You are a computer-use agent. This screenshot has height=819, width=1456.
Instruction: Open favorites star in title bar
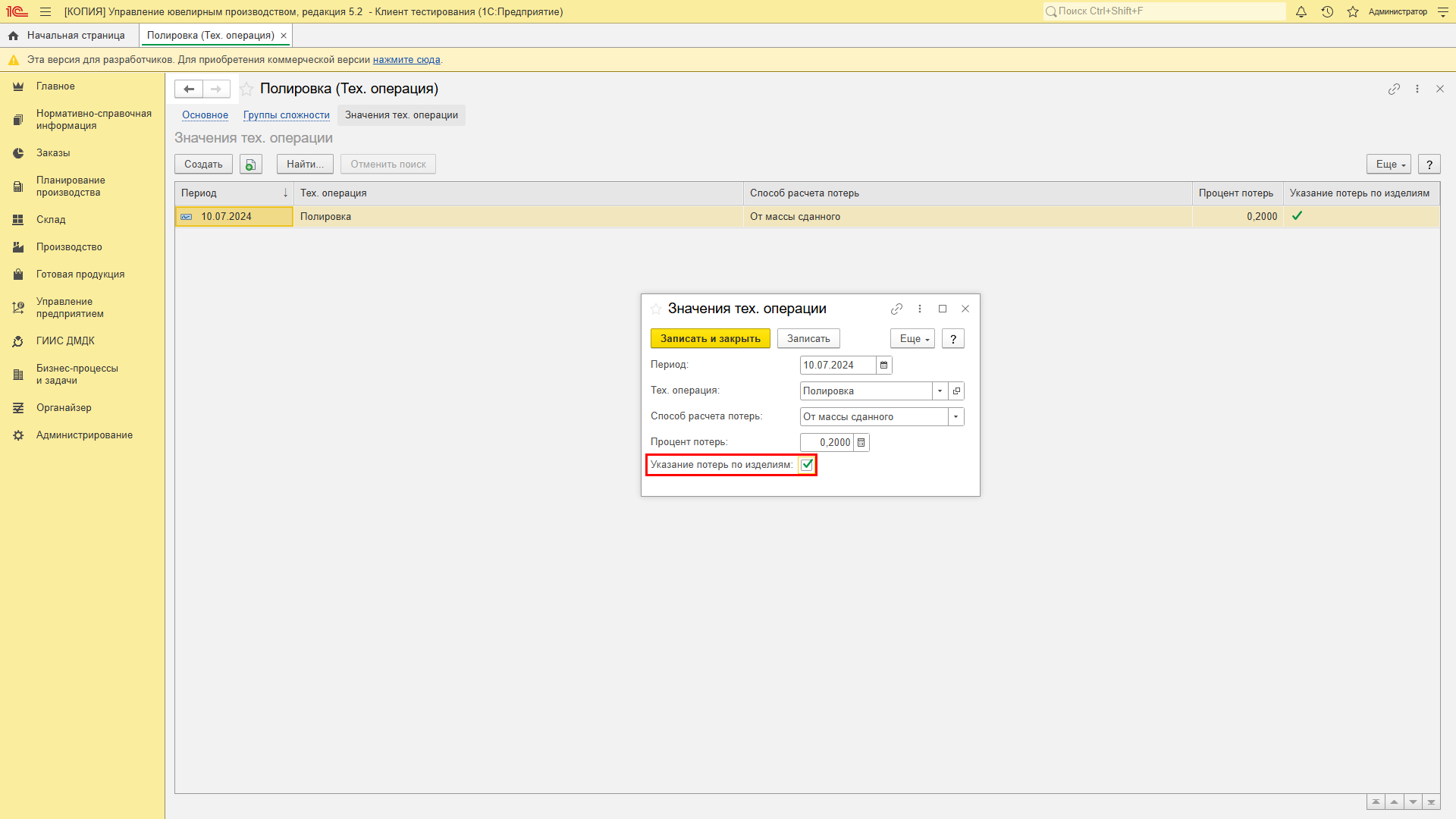click(1353, 11)
